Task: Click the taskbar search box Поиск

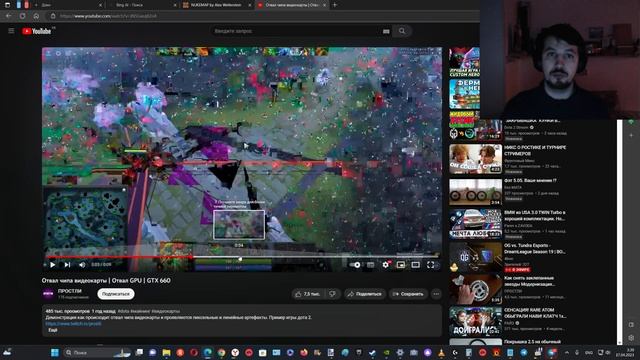Action: click(x=96, y=352)
